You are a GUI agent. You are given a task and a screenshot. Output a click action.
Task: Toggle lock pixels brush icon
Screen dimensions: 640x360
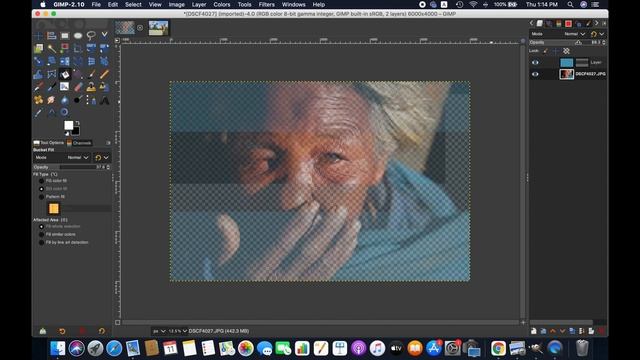coord(545,51)
